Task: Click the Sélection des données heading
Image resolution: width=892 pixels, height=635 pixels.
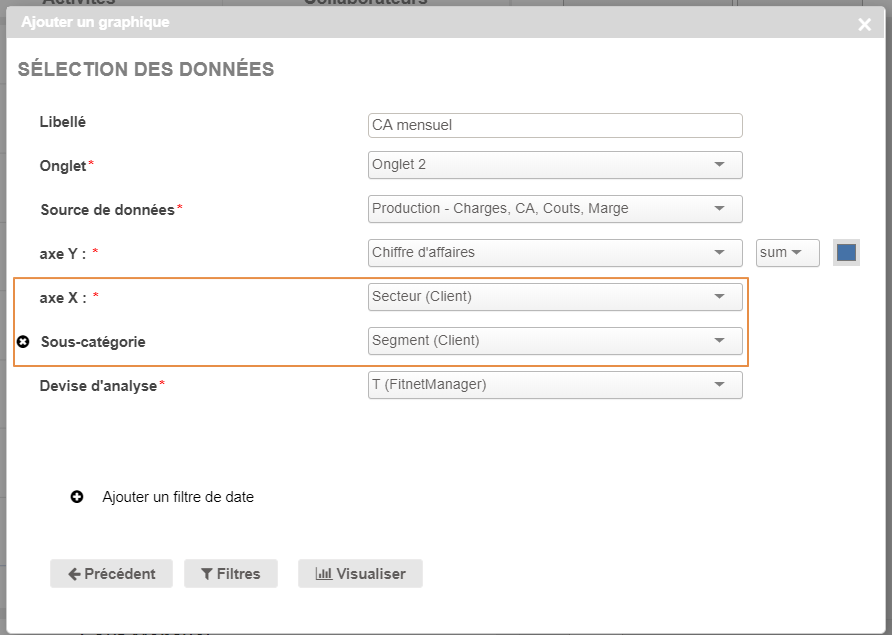Action: [146, 70]
